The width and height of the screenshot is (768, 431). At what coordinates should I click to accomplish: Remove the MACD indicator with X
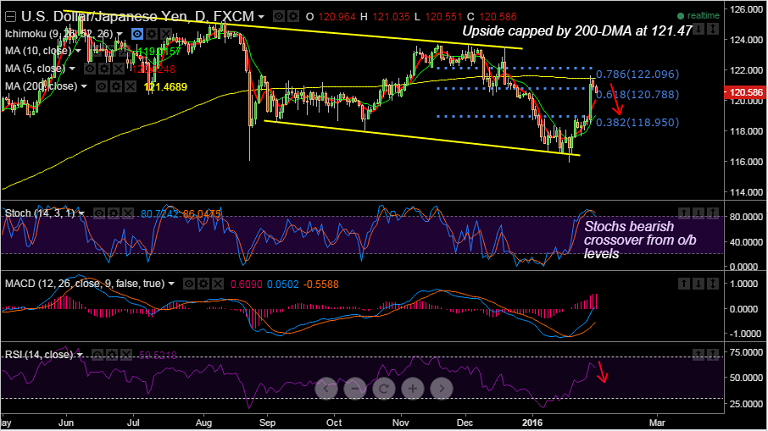[x=217, y=284]
